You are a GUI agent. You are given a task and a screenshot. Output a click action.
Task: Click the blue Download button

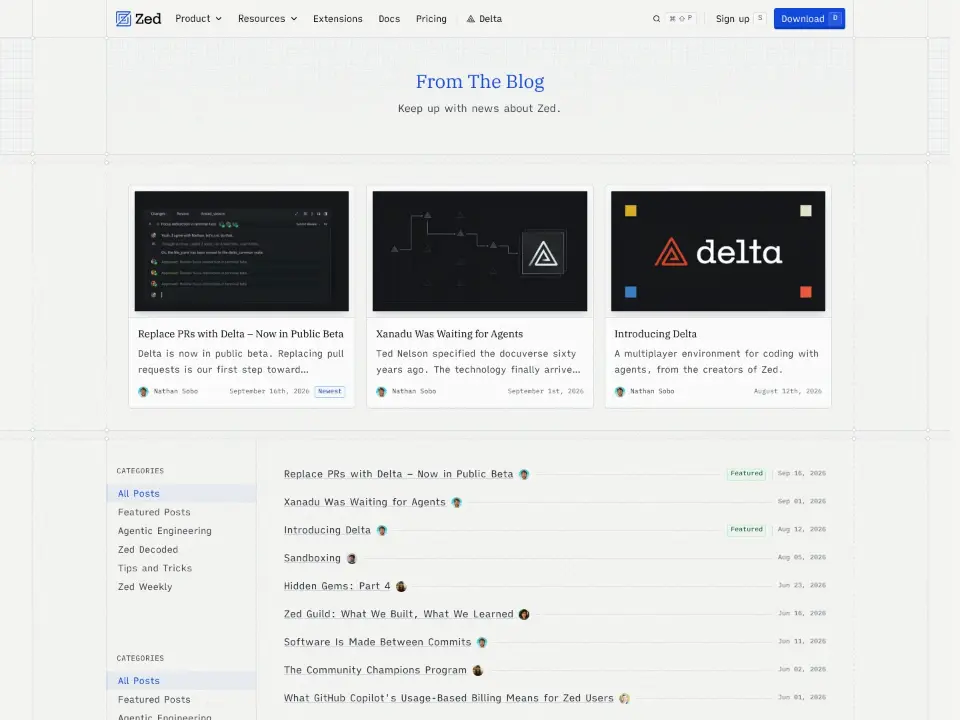pos(809,19)
